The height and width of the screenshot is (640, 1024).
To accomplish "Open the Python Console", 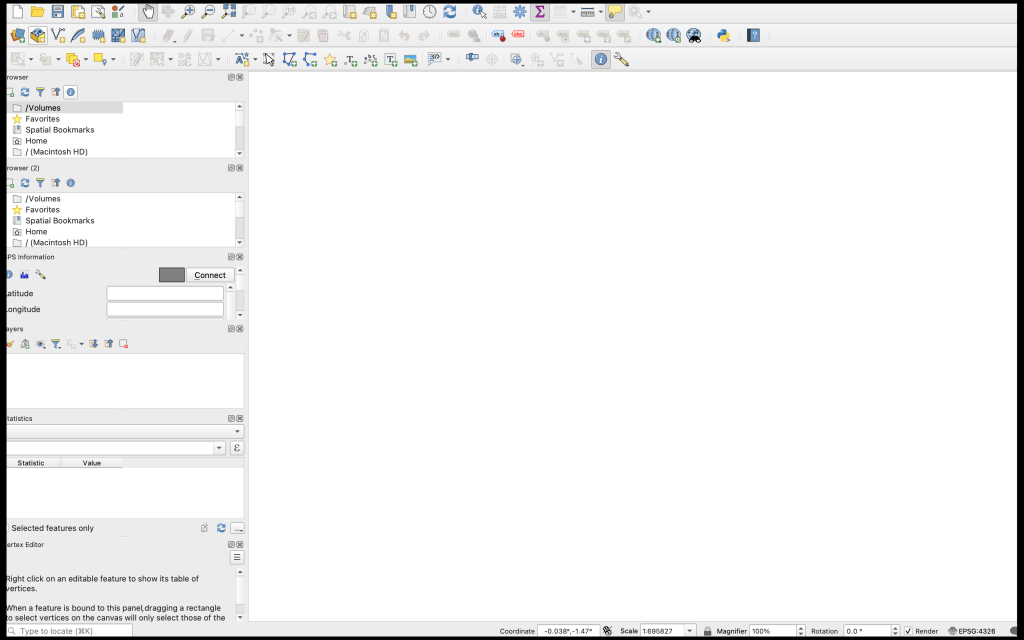I will click(723, 35).
